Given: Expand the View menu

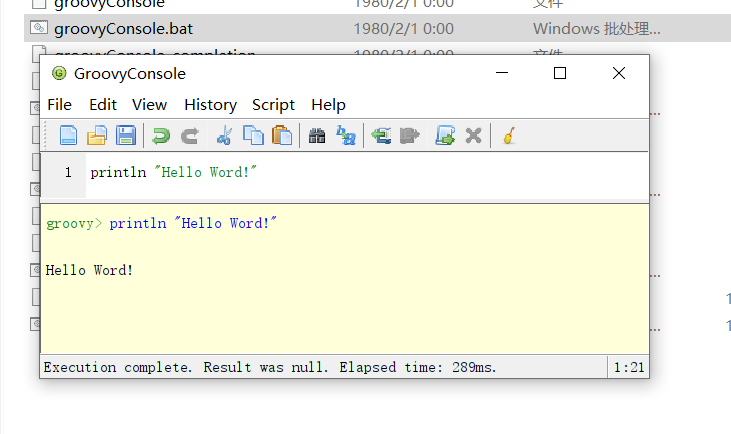Looking at the screenshot, I should (x=150, y=105).
